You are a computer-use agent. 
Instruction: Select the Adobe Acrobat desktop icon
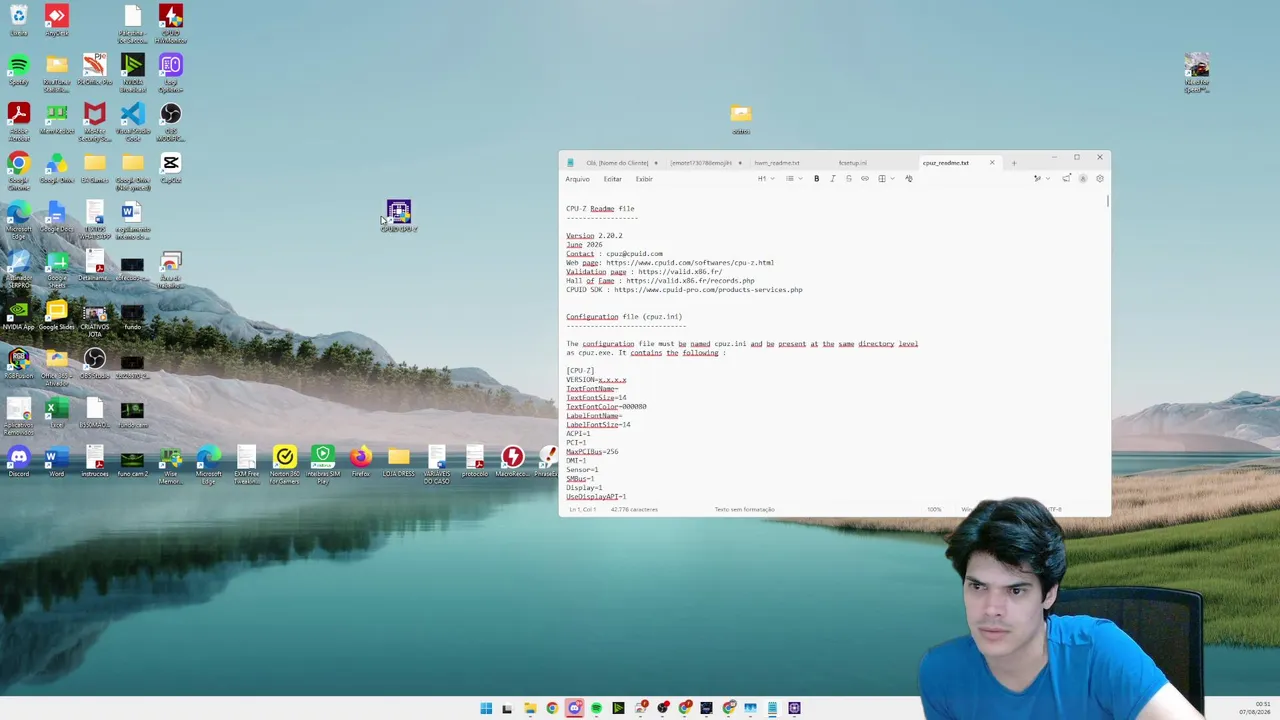click(19, 121)
